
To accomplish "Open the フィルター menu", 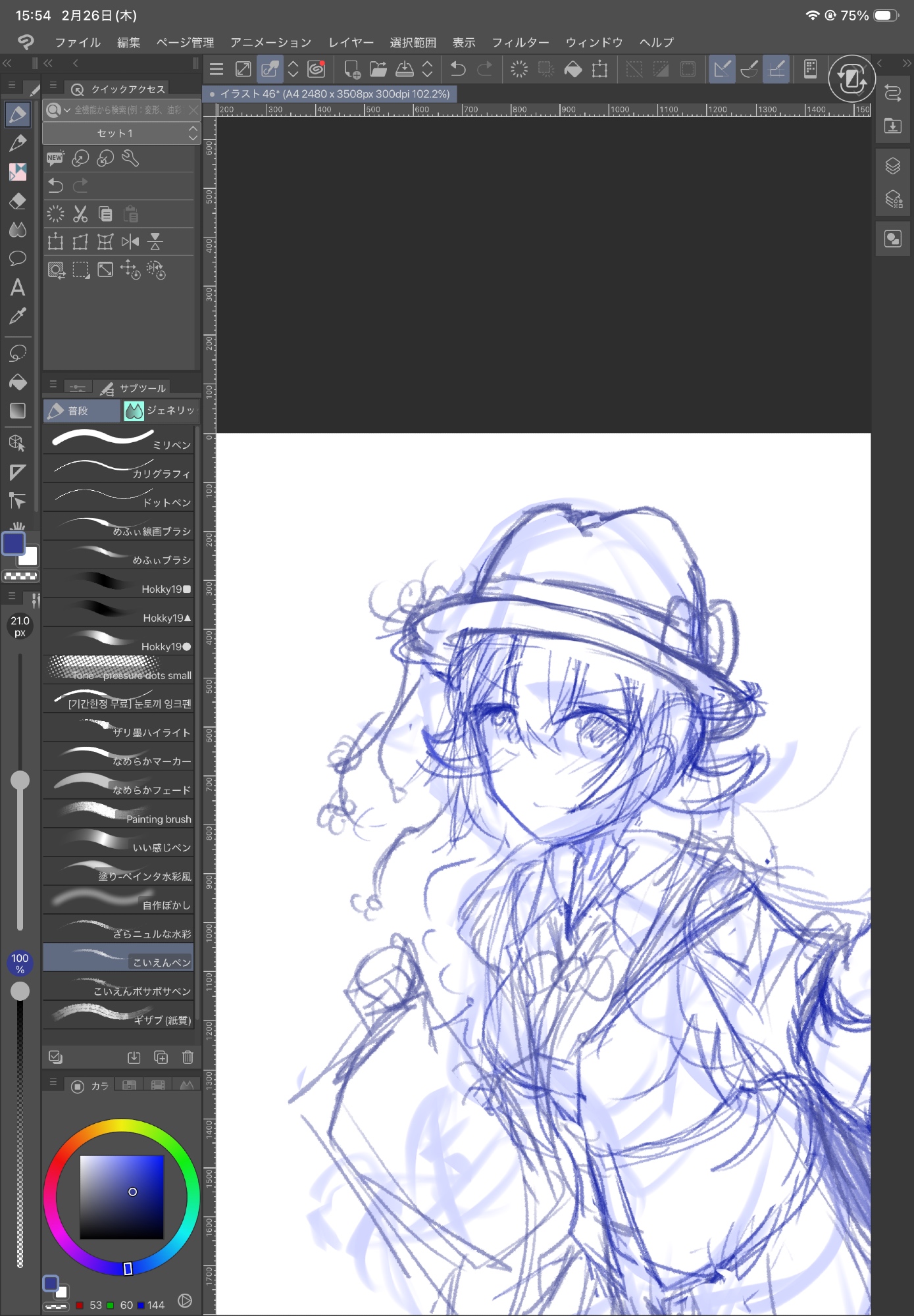I will [x=520, y=43].
